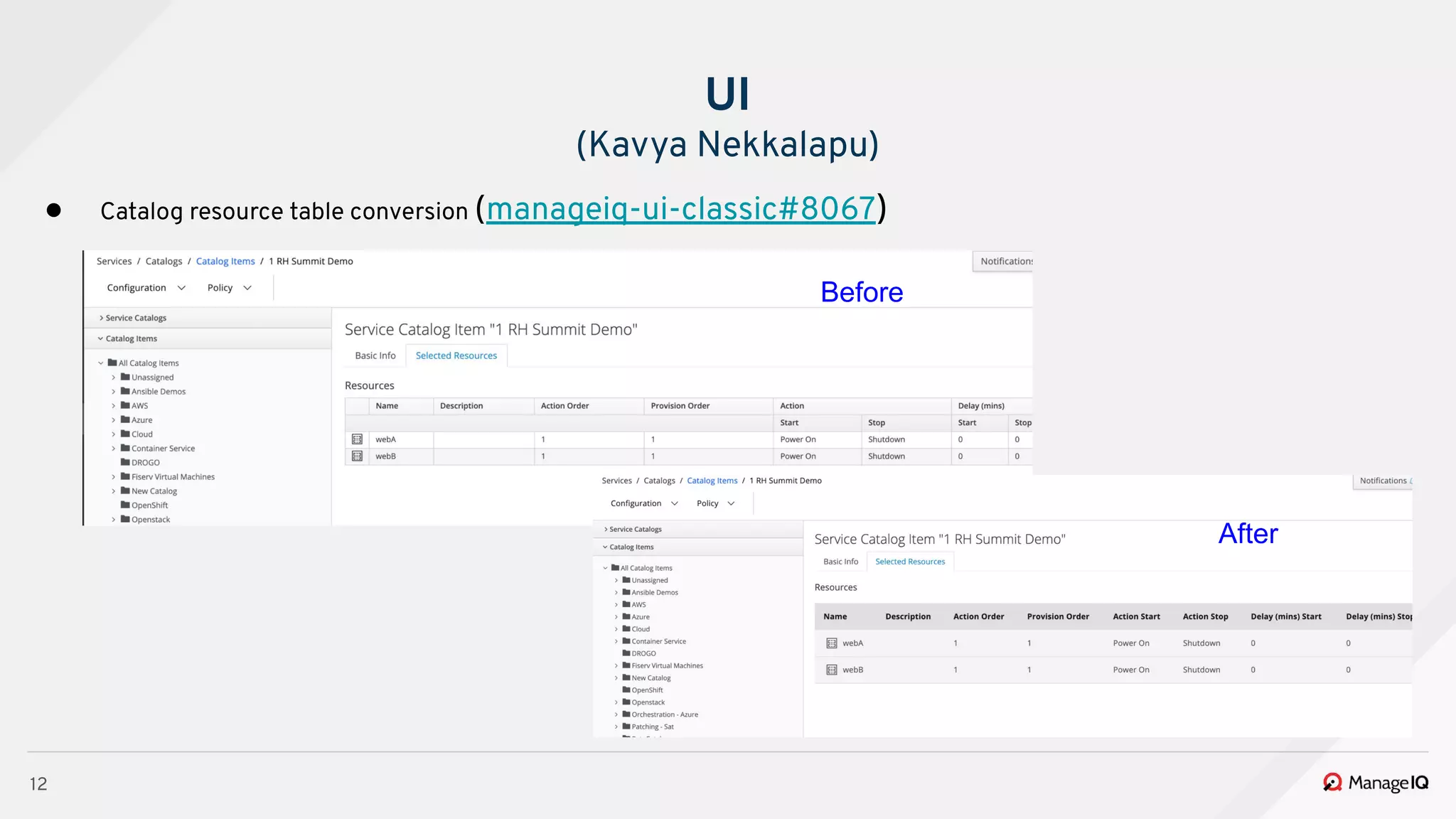This screenshot has width=1456, height=819.
Task: Click All Catalog Items folder icon in Before tree
Action: [112, 363]
